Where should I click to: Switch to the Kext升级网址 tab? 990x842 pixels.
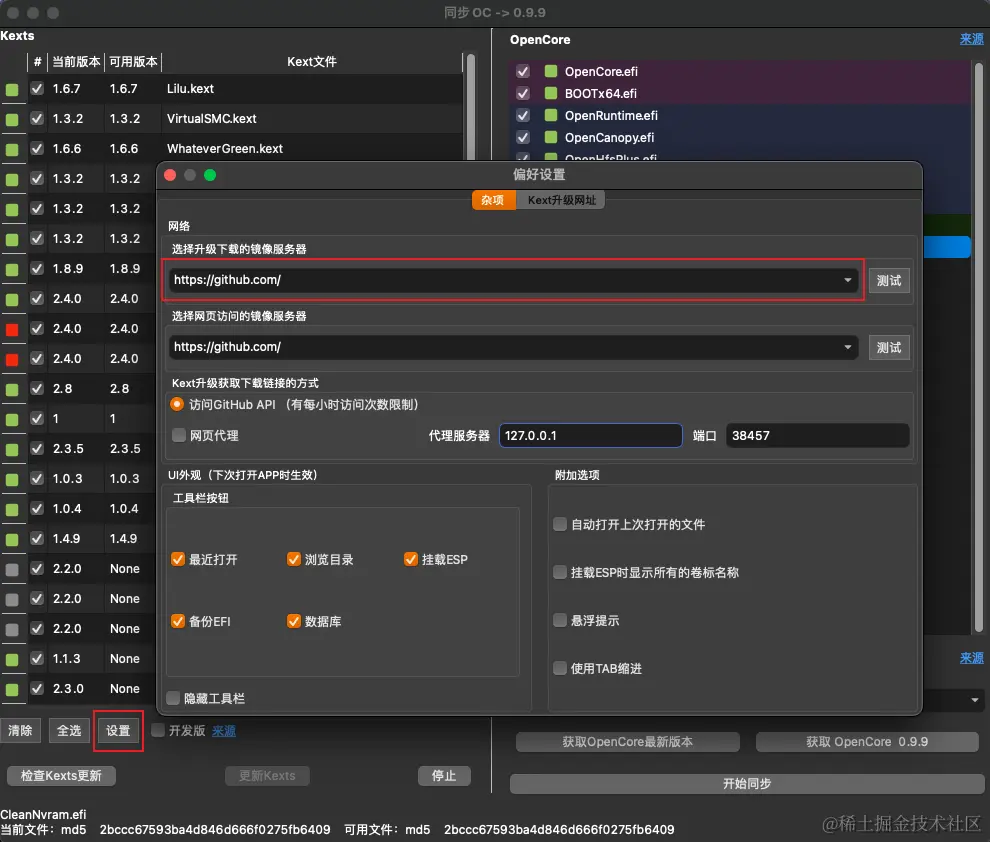(564, 200)
